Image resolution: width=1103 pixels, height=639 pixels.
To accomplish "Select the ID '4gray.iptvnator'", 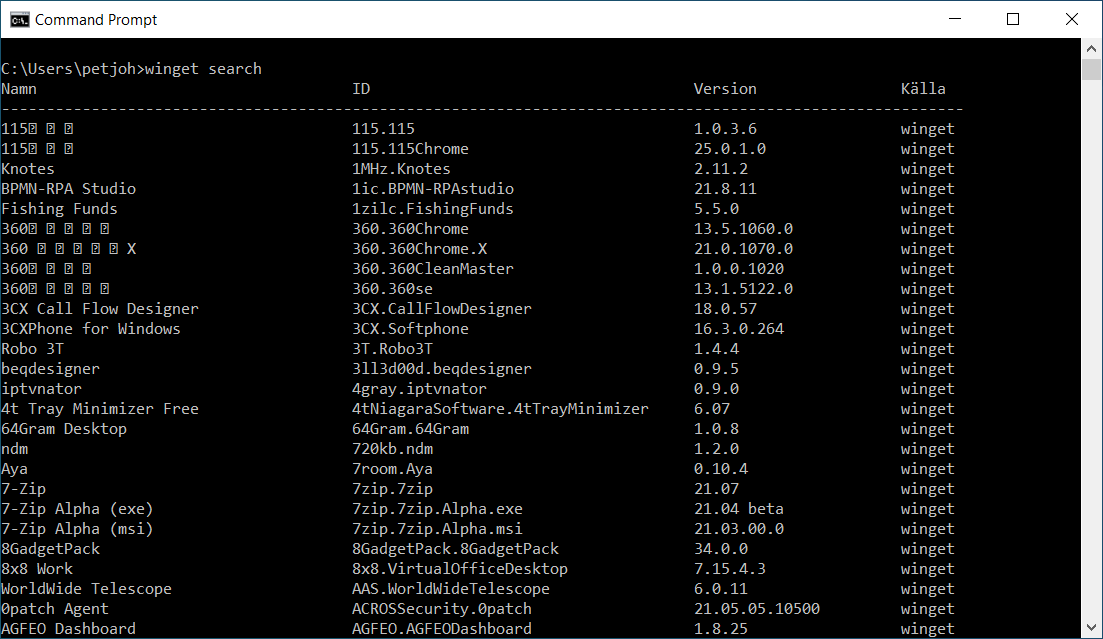I will tap(419, 389).
